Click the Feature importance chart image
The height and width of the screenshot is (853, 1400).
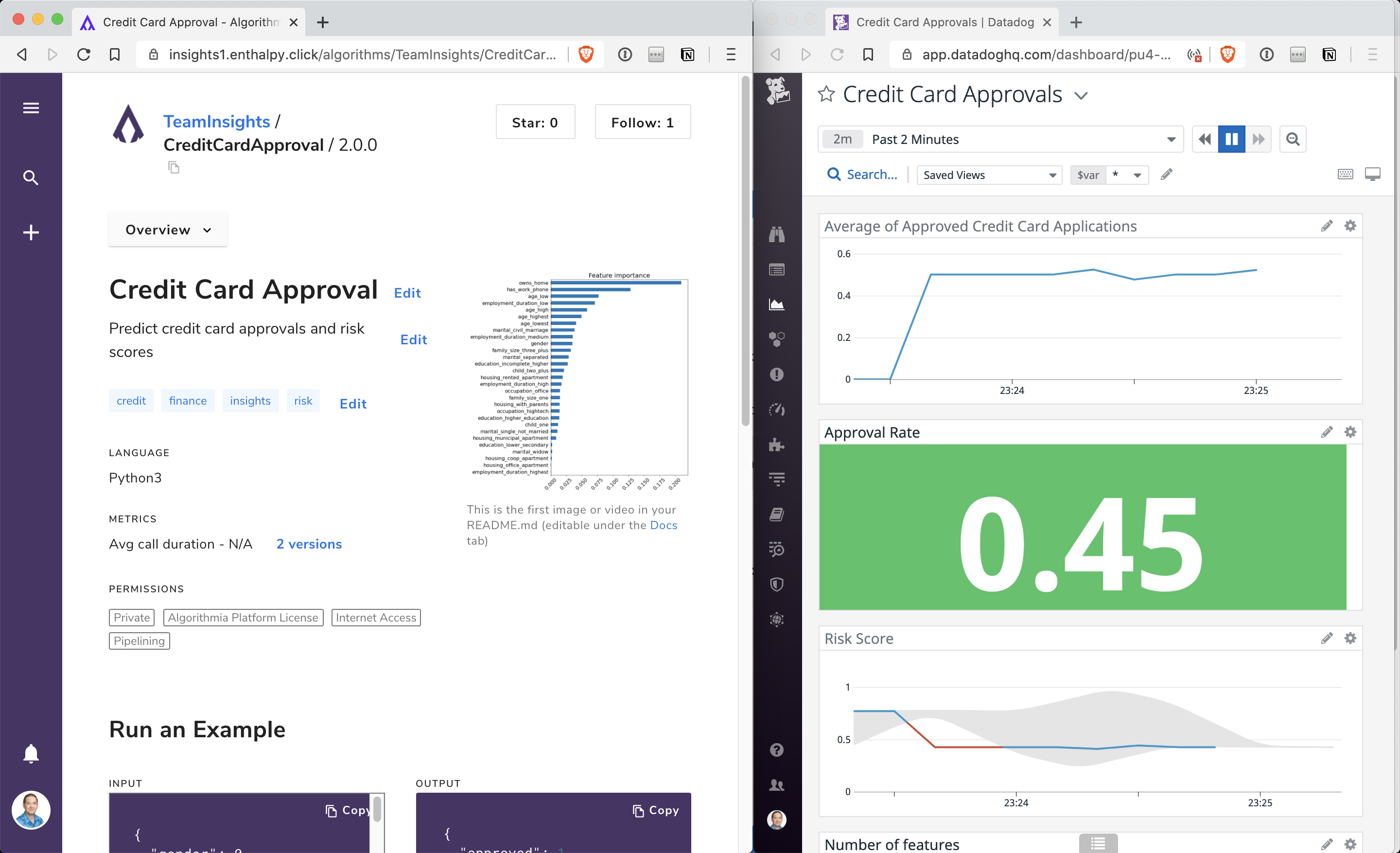tap(578, 381)
